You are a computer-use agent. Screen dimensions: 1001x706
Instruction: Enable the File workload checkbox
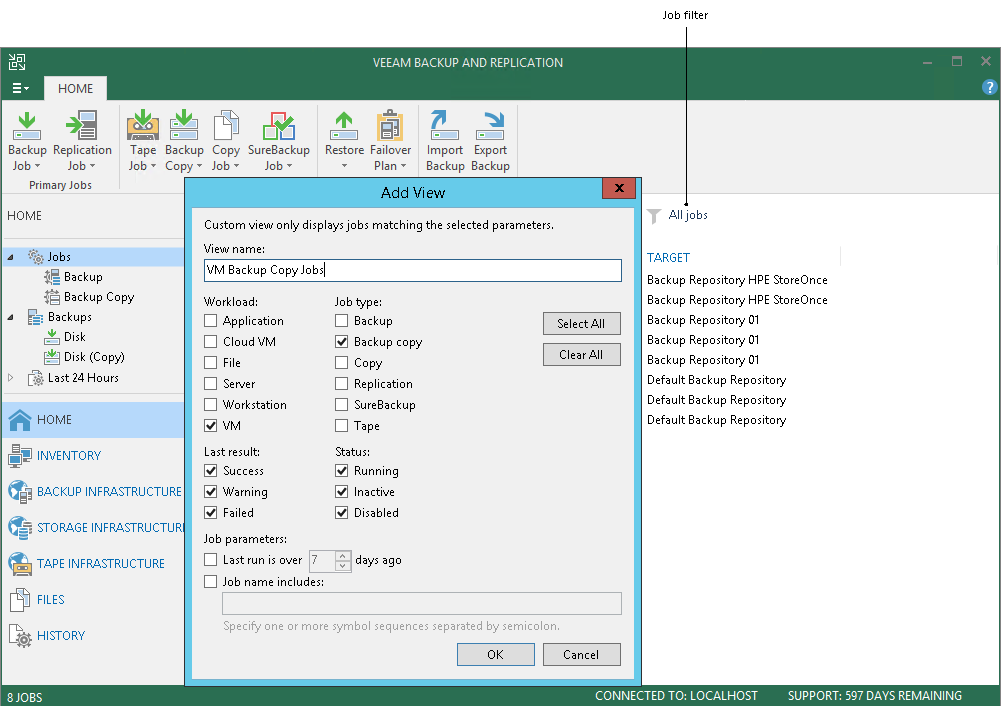pyautogui.click(x=211, y=363)
